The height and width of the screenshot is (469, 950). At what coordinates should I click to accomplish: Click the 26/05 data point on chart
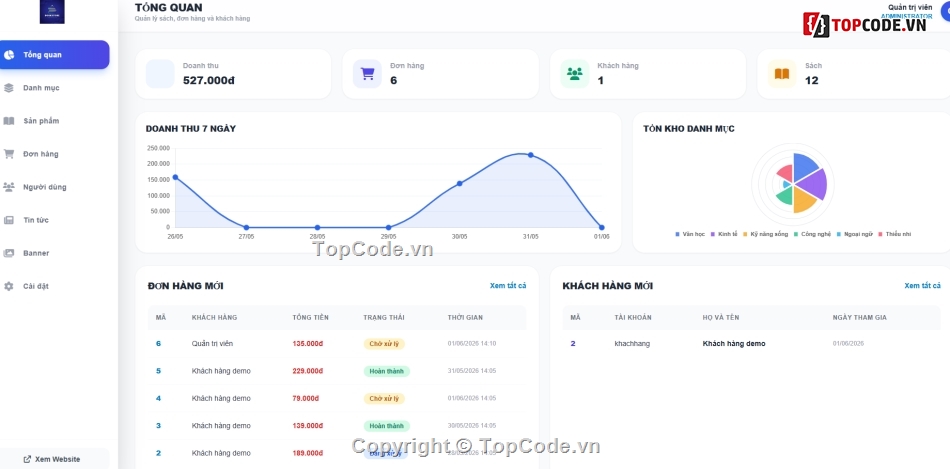[x=175, y=178]
